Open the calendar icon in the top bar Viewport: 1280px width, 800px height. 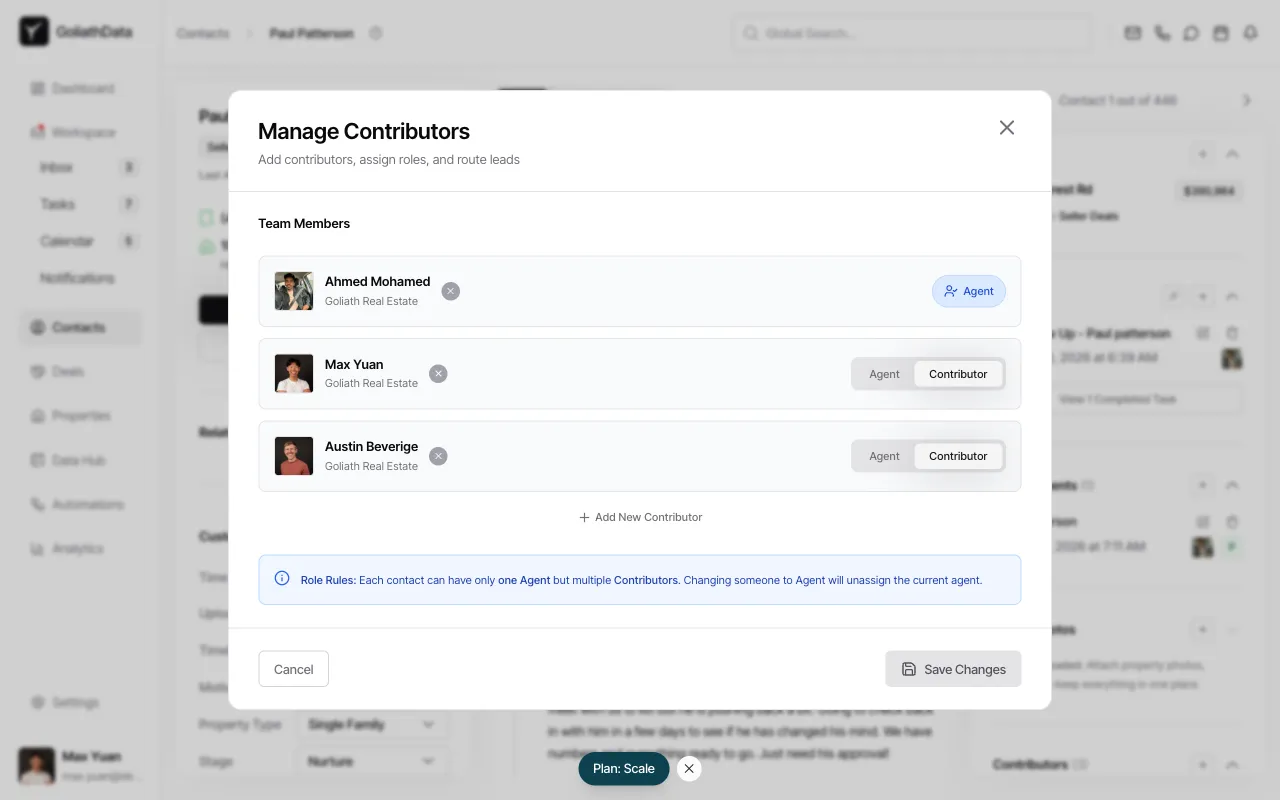coord(1221,33)
